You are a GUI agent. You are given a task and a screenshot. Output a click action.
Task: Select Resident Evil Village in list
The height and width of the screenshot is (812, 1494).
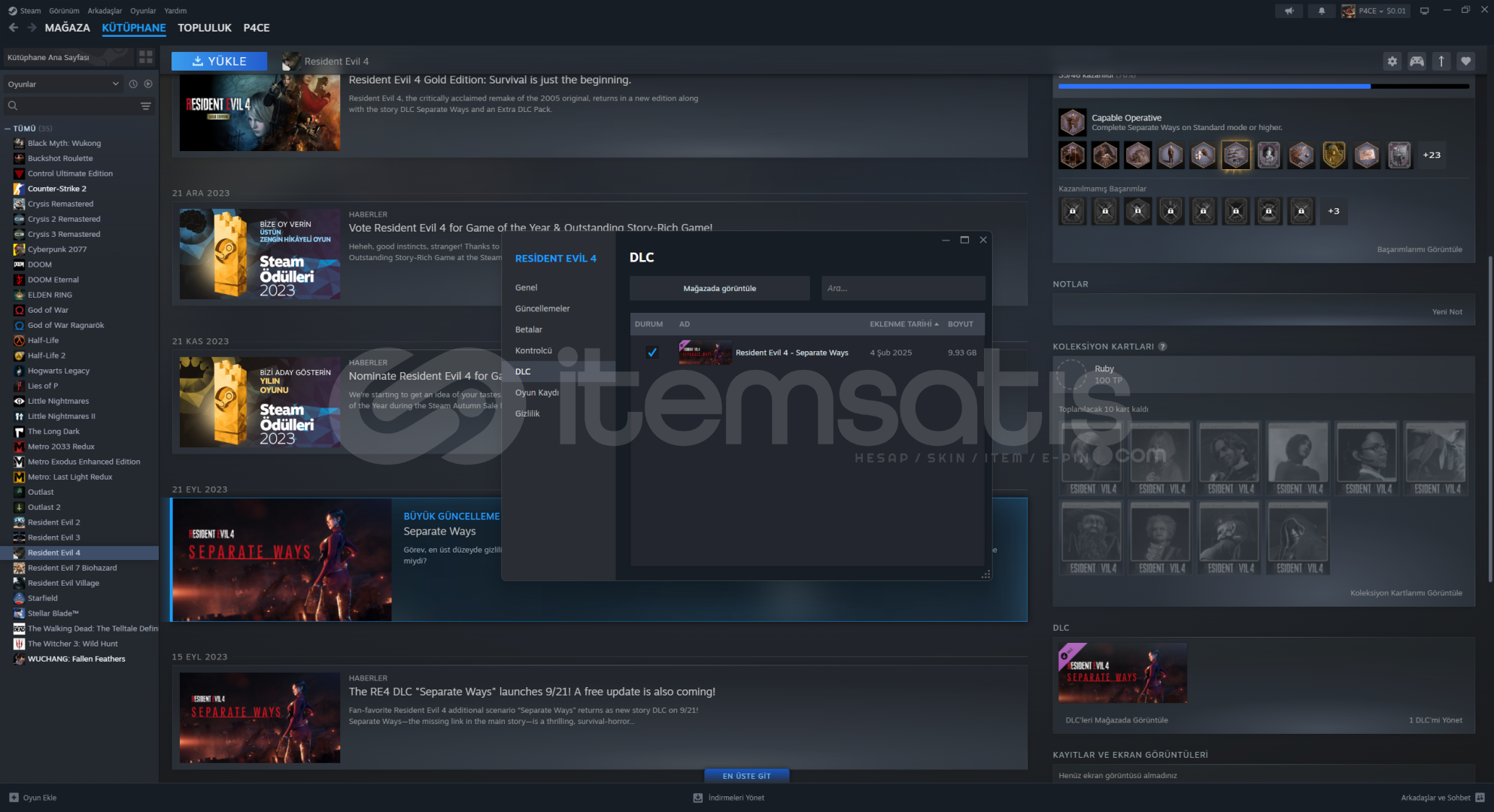63,583
